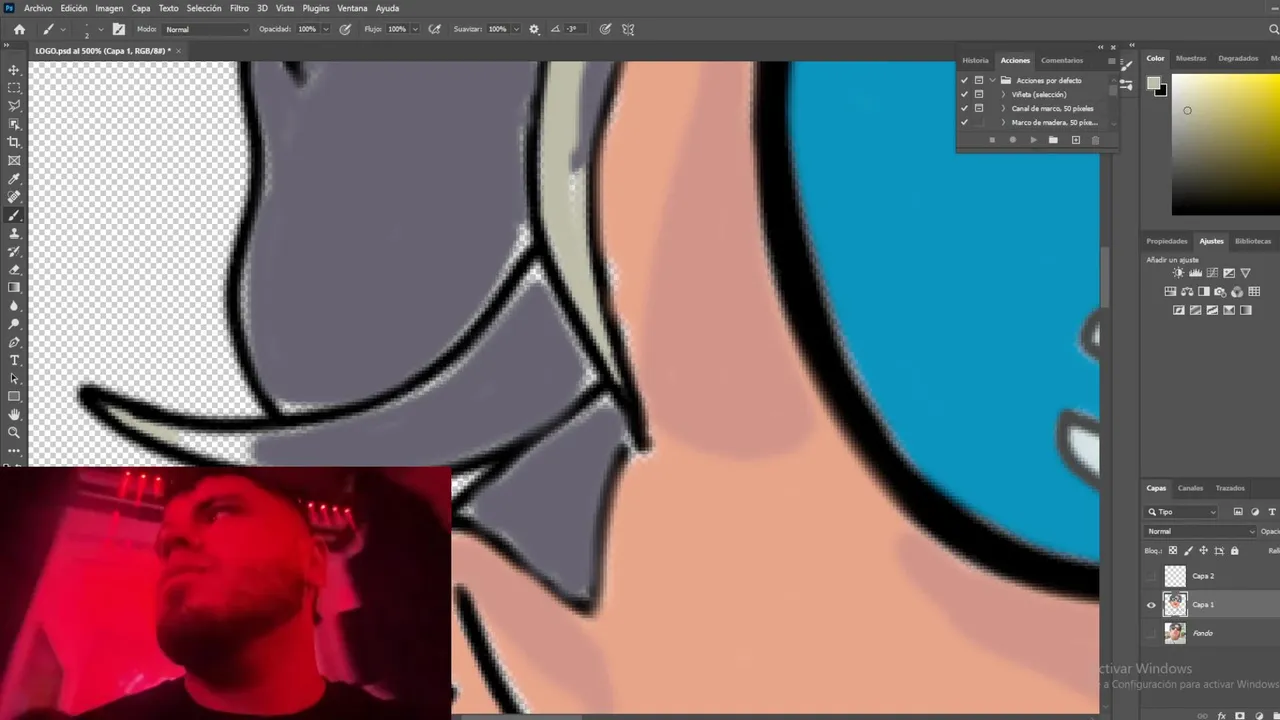Expand the Canal de marco action

pos(1003,108)
